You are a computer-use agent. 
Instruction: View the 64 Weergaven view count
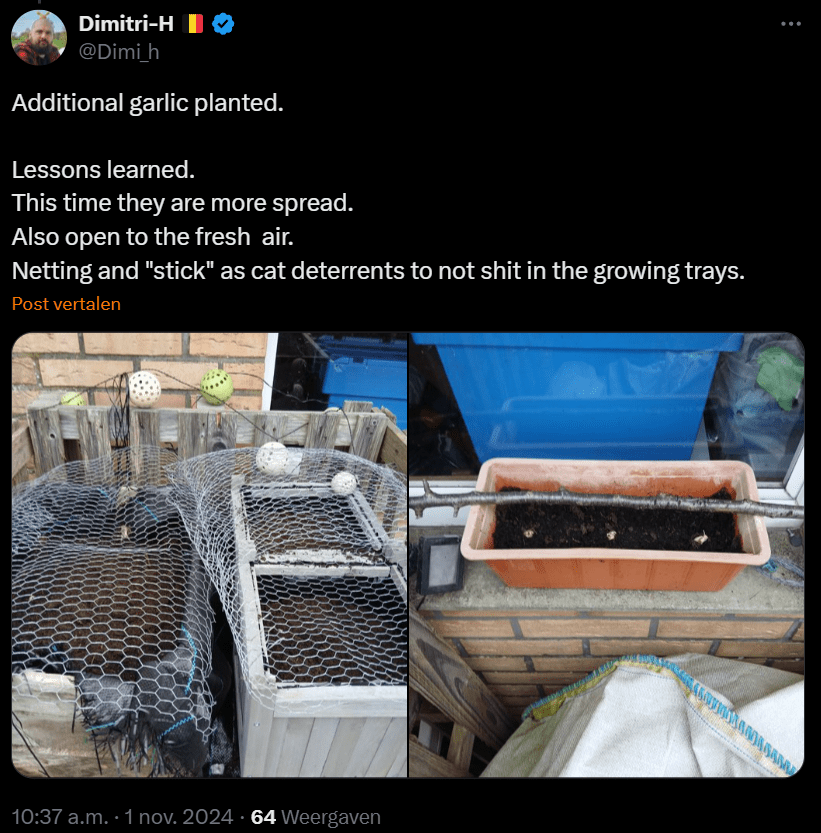click(316, 817)
